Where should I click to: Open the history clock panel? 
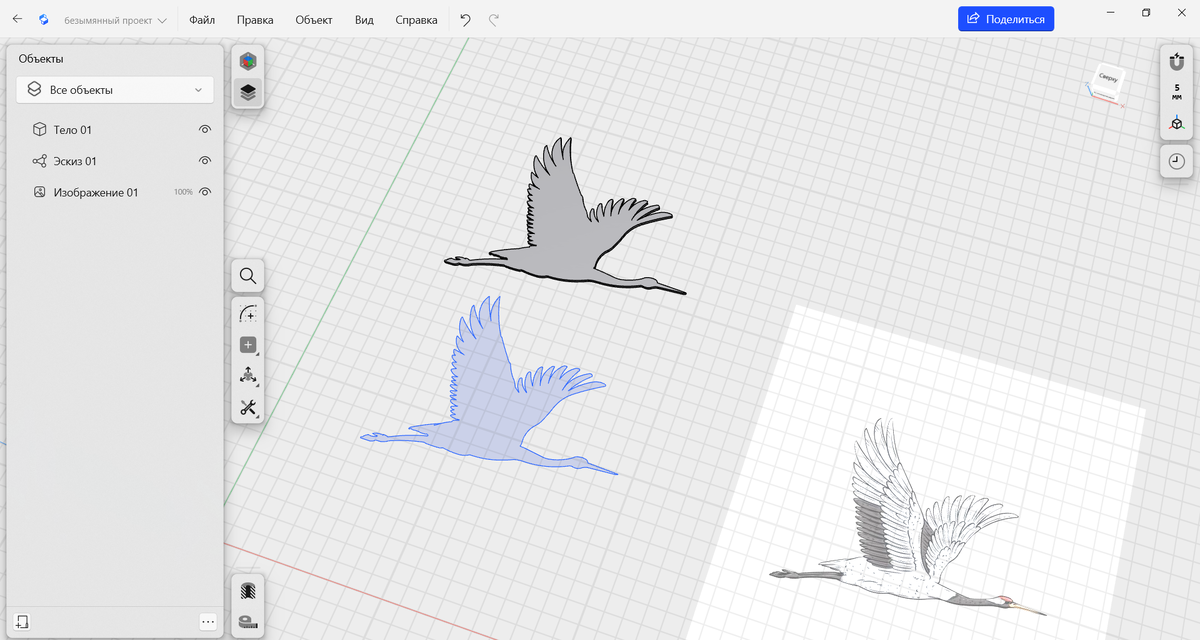tap(1177, 161)
